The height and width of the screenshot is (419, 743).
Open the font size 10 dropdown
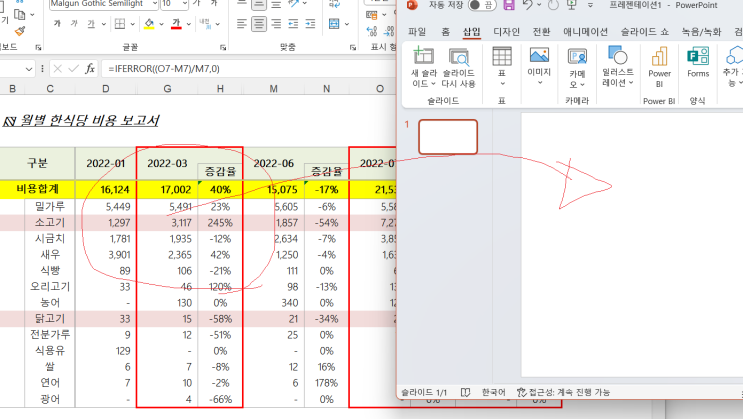coord(184,4)
